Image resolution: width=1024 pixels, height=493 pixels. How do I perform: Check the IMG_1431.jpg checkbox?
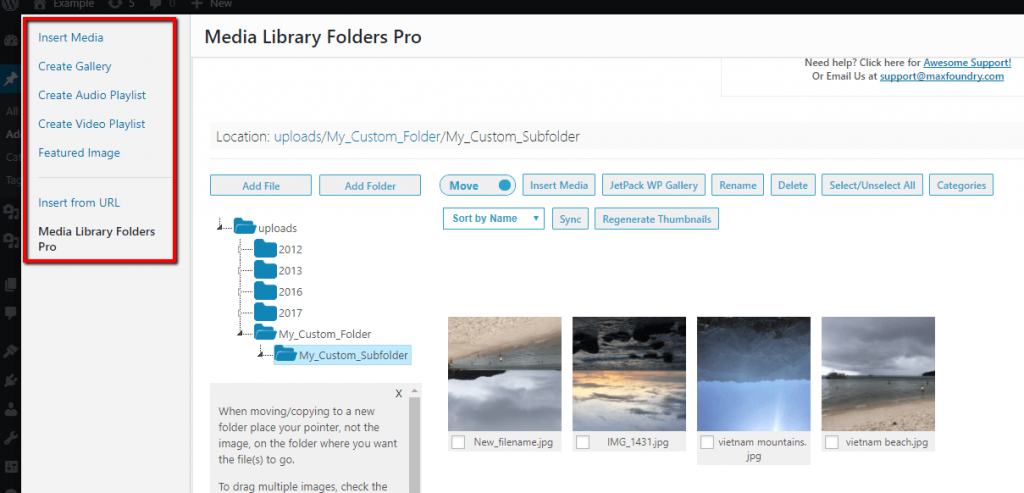pyautogui.click(x=583, y=442)
